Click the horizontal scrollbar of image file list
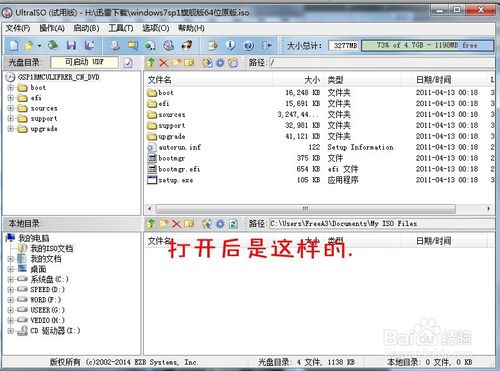This screenshot has width=500, height=371. coord(306,209)
